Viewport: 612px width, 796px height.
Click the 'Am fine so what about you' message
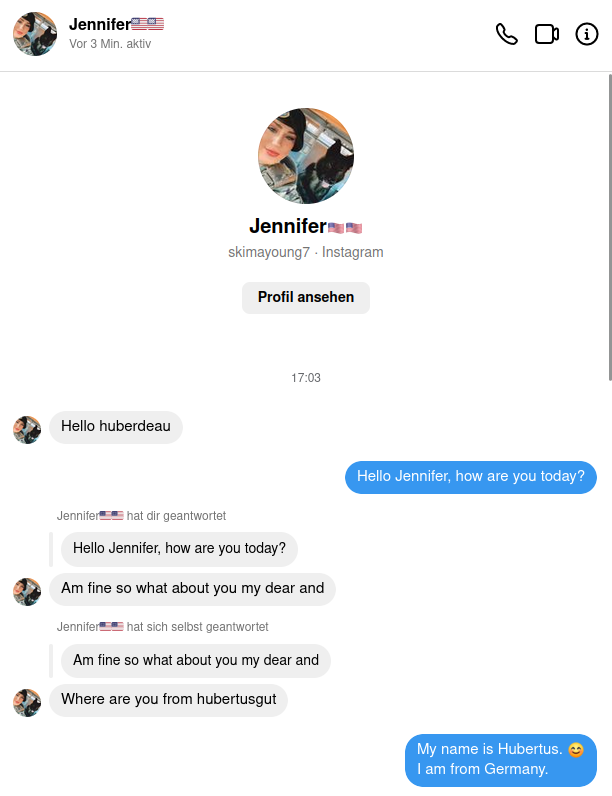click(x=192, y=589)
